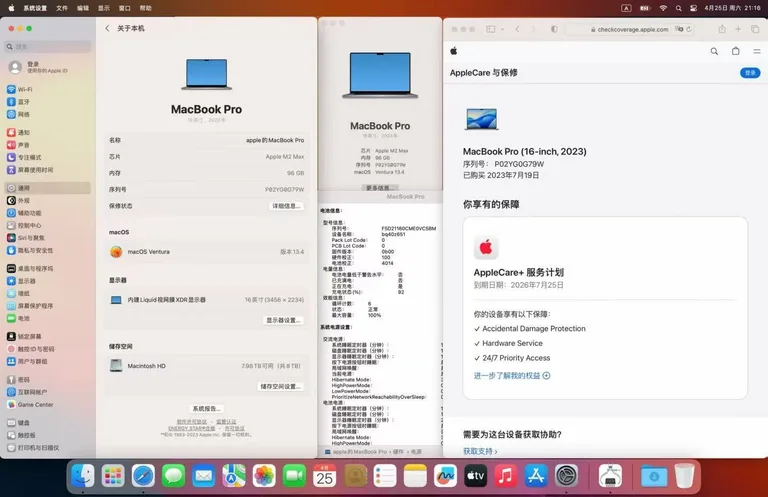Open Siri与聚焦 settings in the sidebar
Screen dimensions: 768x497
click(29, 238)
